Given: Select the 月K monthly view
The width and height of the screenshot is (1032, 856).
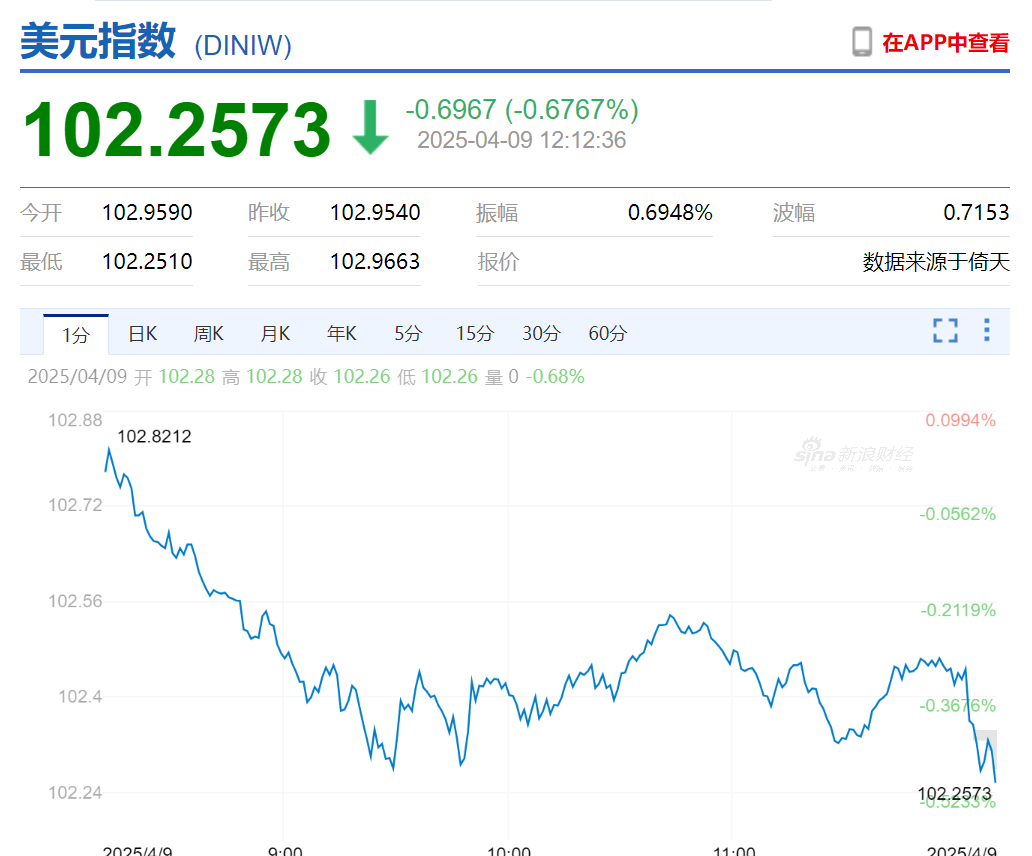Looking at the screenshot, I should point(274,333).
